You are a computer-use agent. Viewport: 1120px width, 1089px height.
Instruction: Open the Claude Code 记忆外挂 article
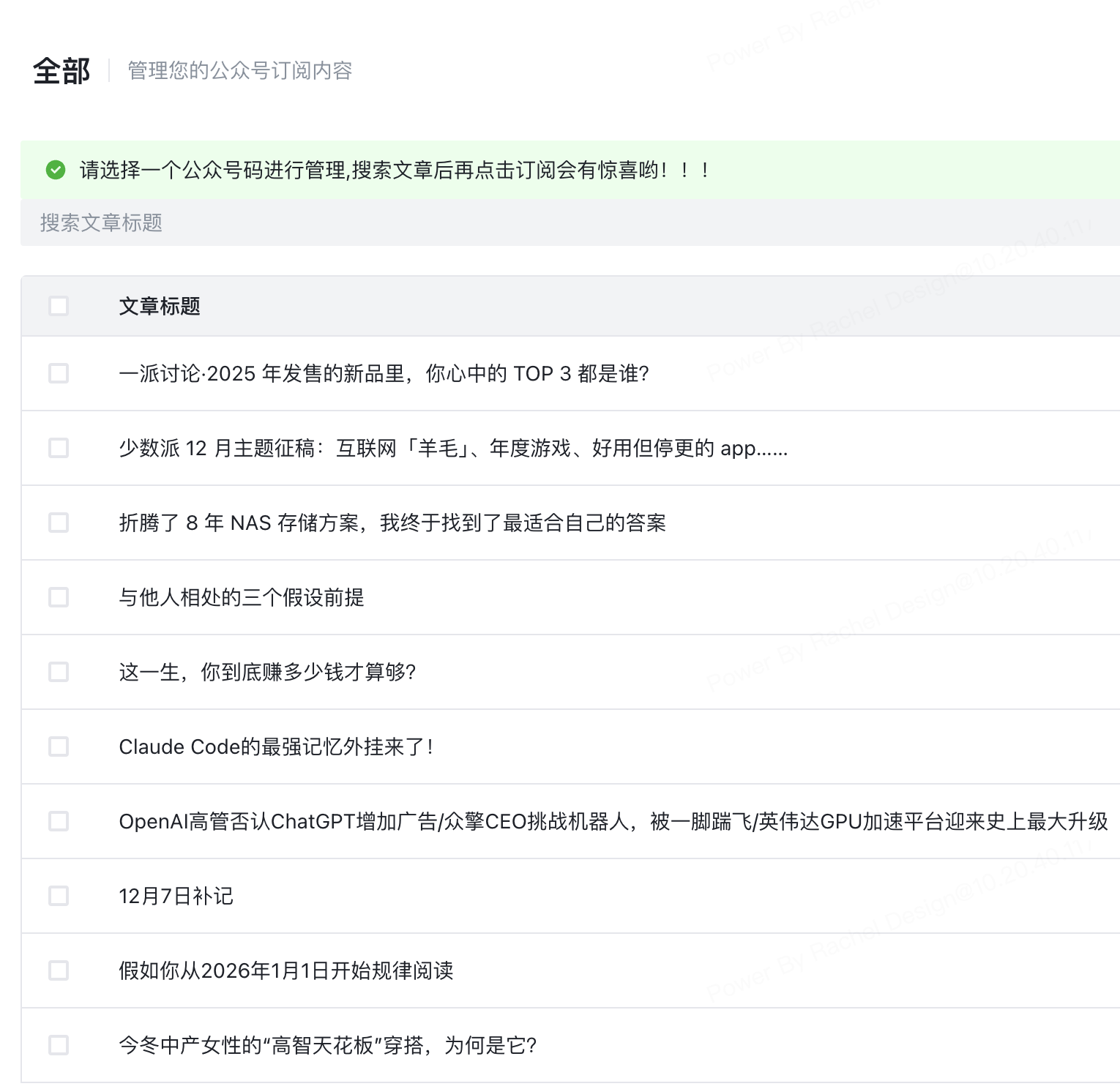[277, 747]
